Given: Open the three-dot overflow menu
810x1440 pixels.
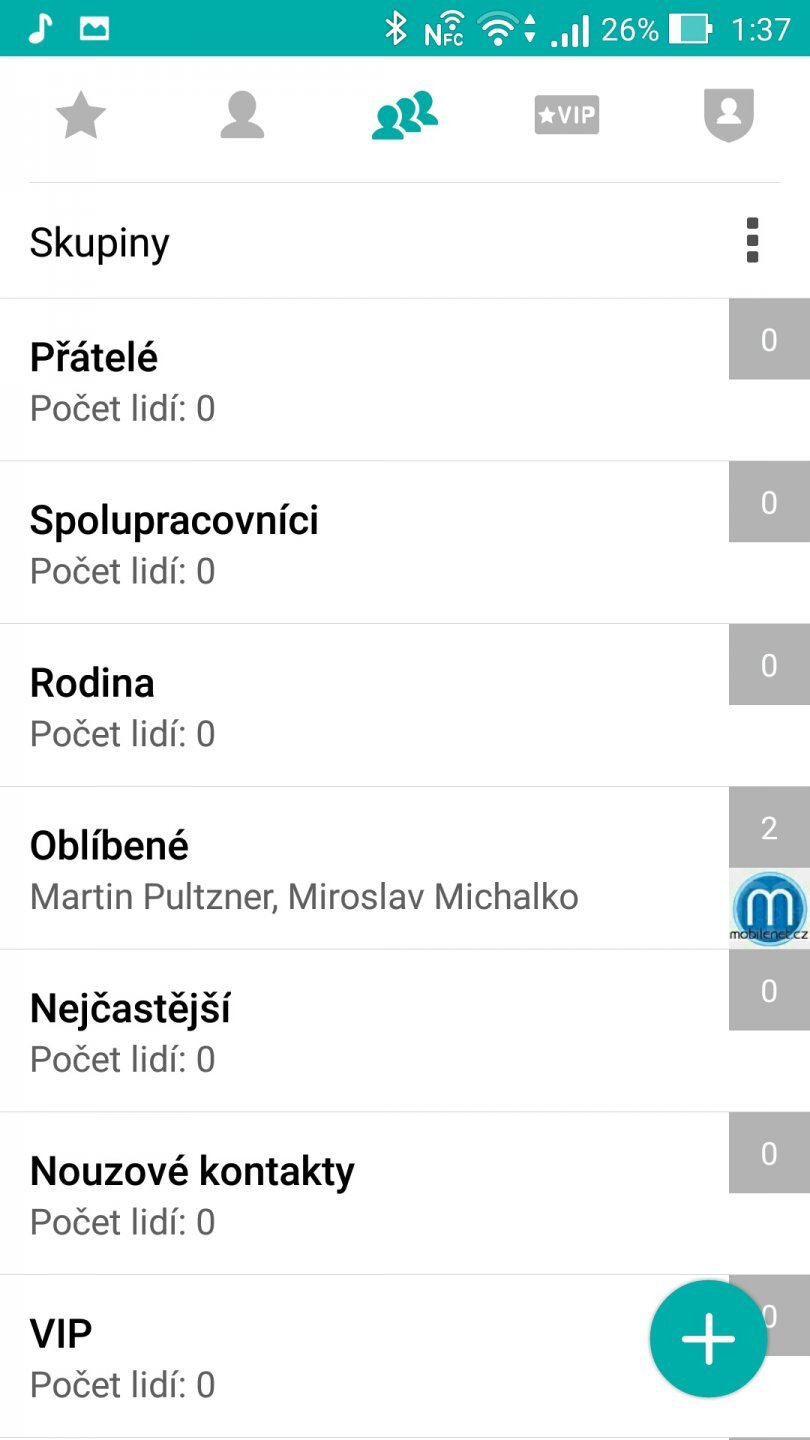Looking at the screenshot, I should tap(752, 241).
